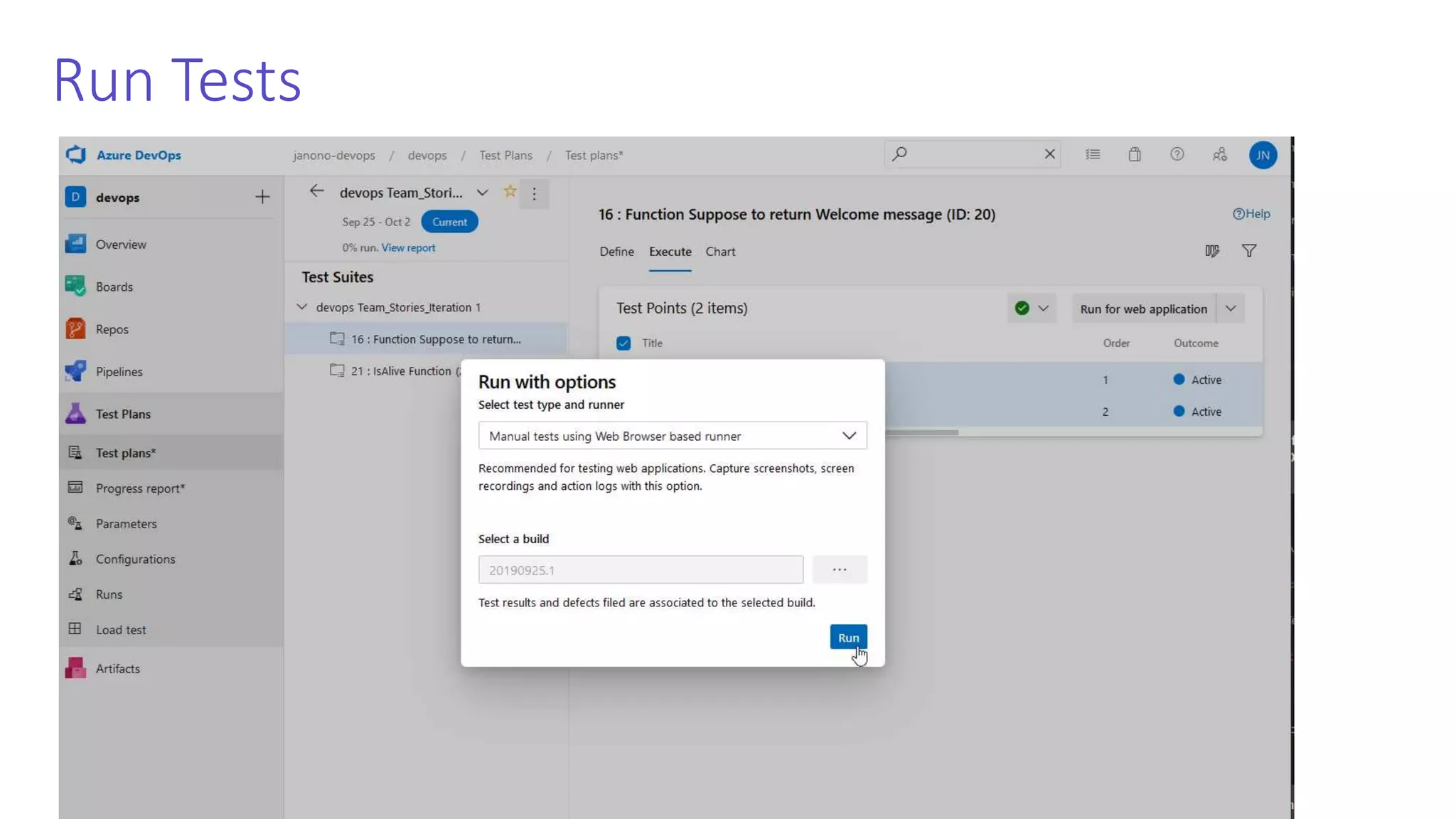Open column options icon beside filter
Image resolution: width=1456 pixels, height=819 pixels.
(1212, 251)
